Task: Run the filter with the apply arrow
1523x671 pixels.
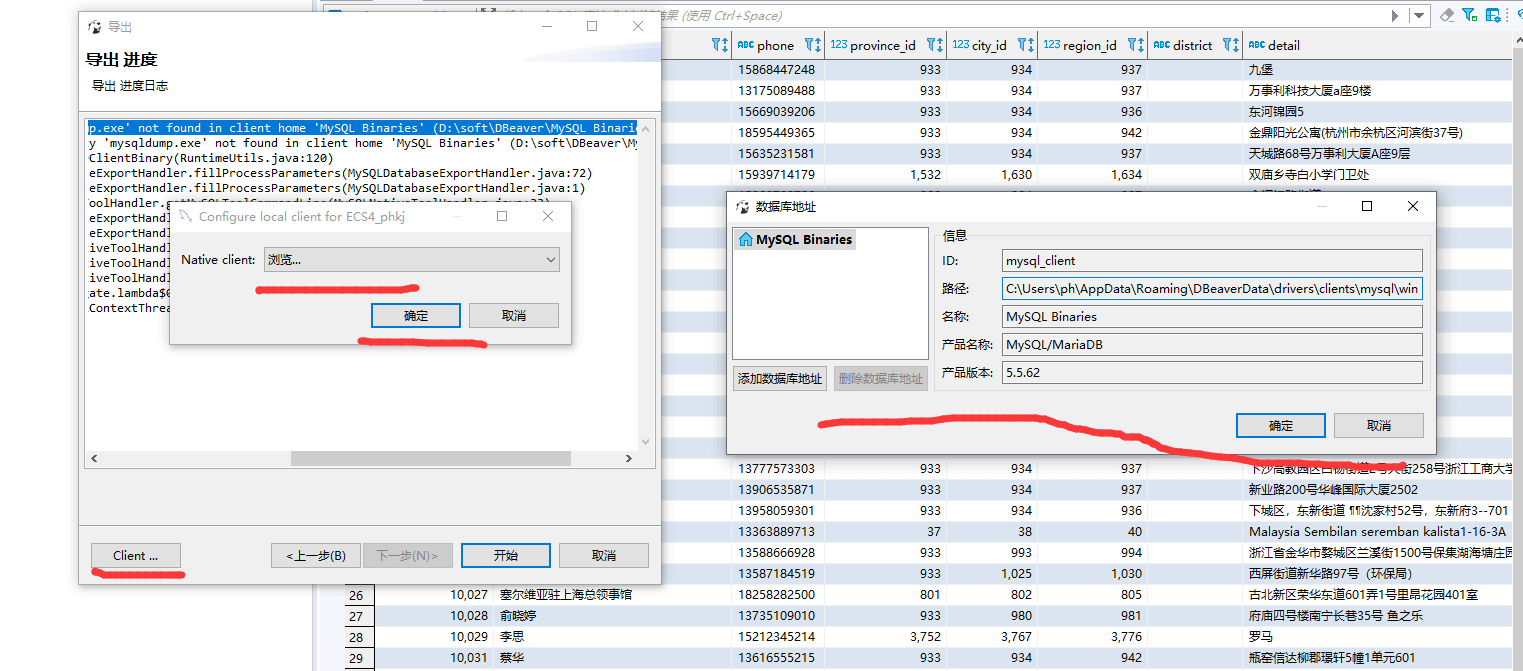Action: pos(1395,16)
